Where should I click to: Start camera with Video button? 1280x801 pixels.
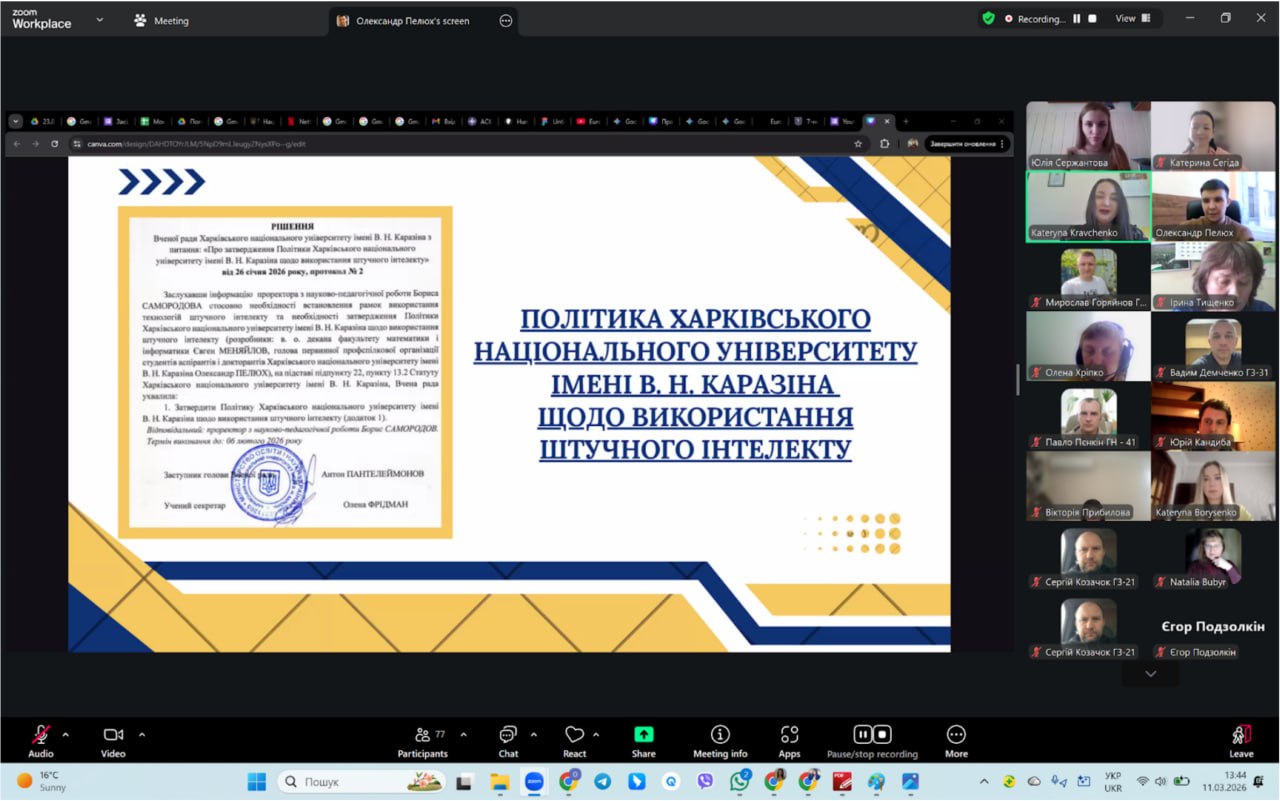[113, 735]
